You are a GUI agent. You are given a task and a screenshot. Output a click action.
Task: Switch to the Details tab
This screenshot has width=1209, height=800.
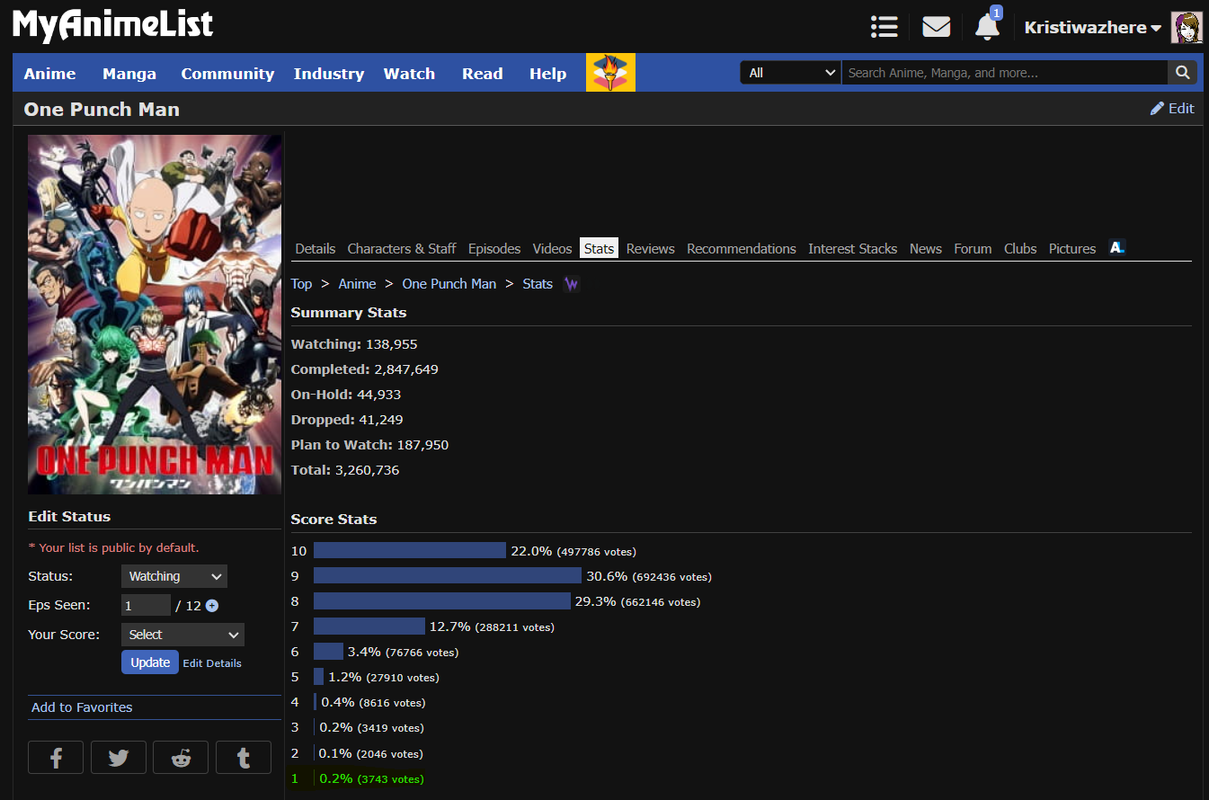(315, 248)
